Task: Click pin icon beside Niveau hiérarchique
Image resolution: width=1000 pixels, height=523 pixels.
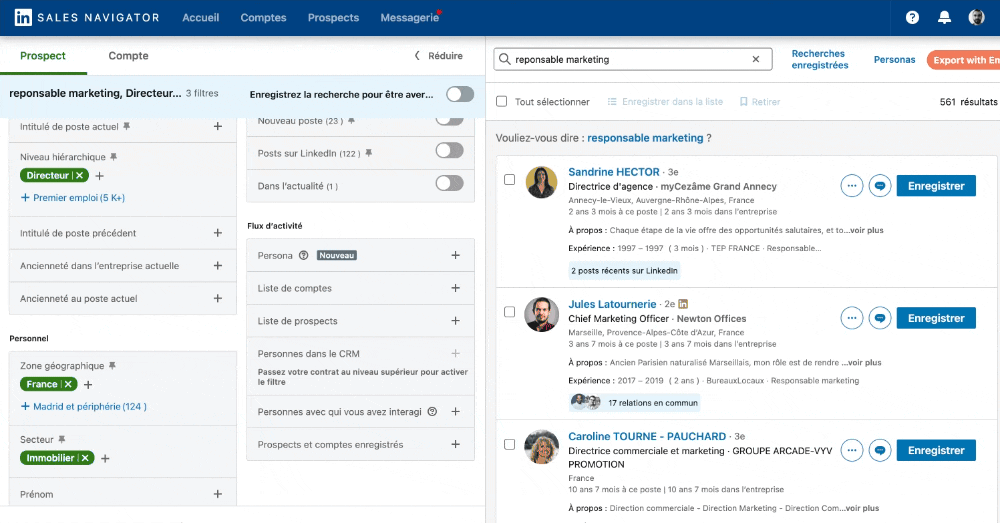Action: [x=114, y=156]
